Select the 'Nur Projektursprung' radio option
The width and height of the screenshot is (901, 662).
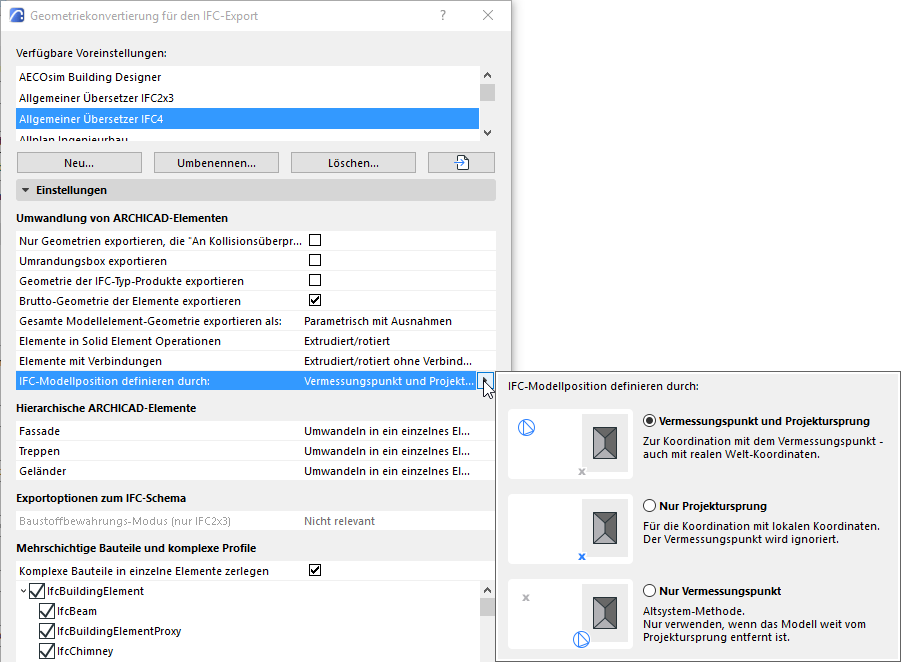[x=649, y=506]
